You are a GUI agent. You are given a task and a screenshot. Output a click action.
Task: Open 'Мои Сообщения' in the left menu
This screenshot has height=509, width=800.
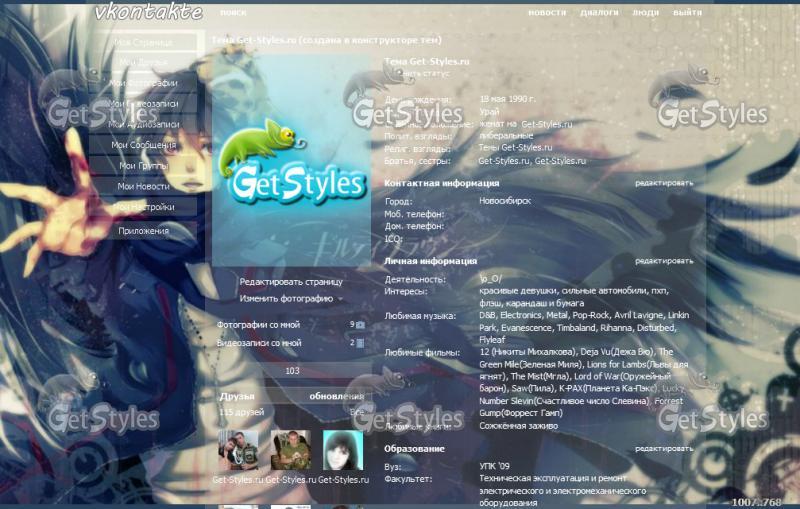pyautogui.click(x=143, y=145)
